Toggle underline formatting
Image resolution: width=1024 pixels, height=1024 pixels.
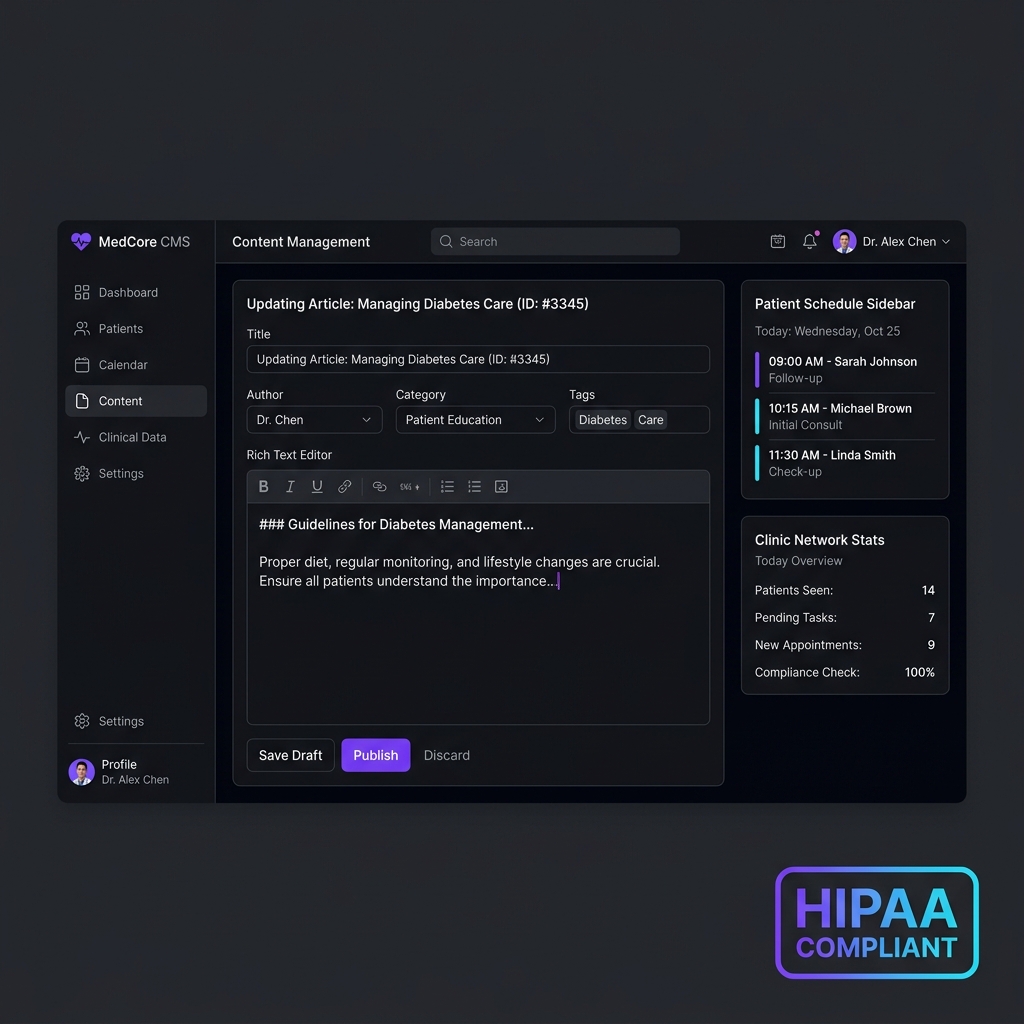tap(317, 487)
